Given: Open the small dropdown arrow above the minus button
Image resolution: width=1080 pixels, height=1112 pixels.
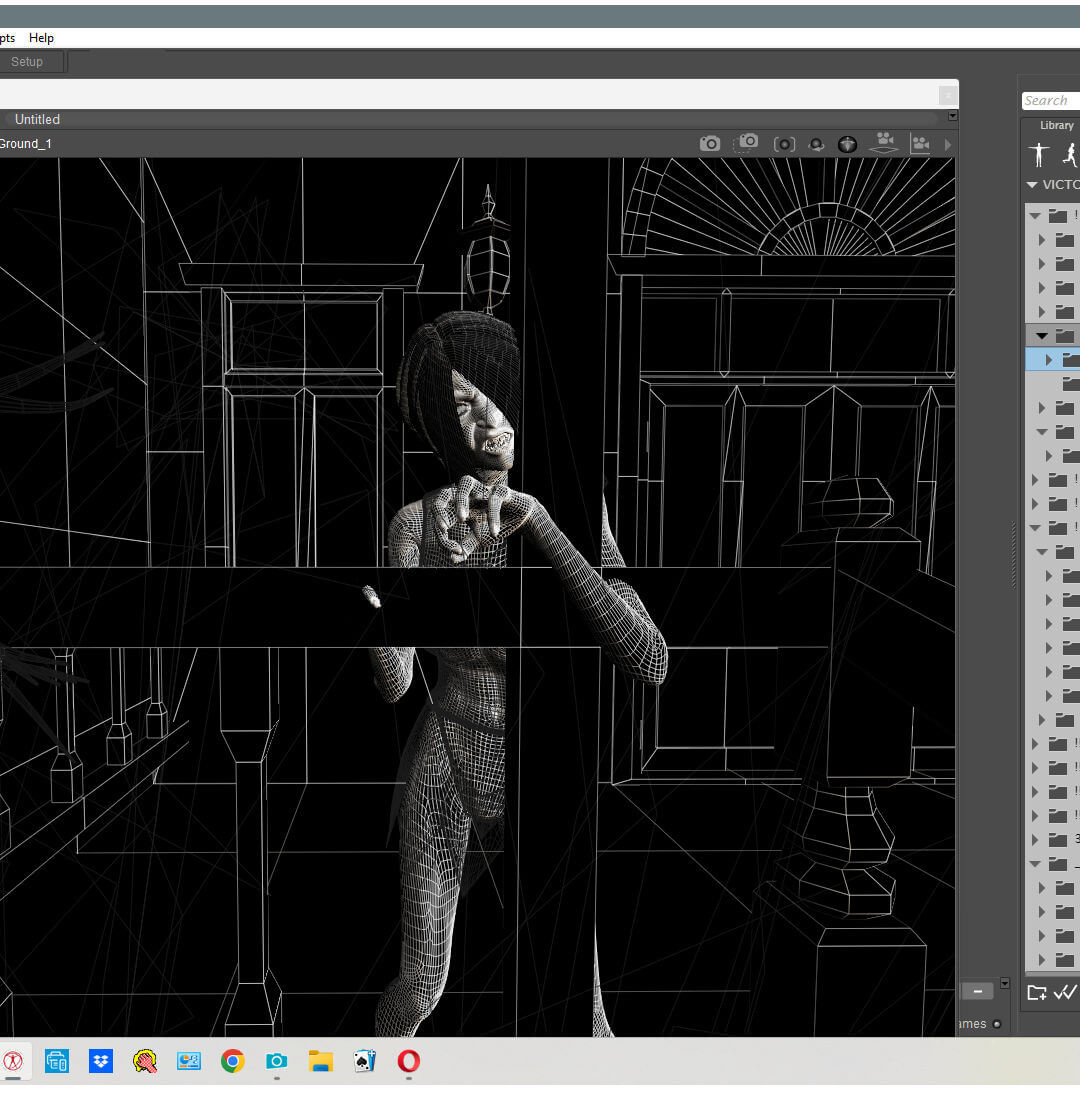Looking at the screenshot, I should click(1005, 984).
